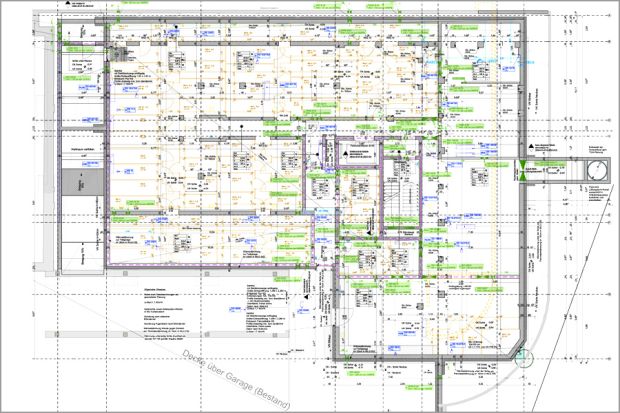The width and height of the screenshot is (620, 413).
Task: Select the black triangle marker at the drawing's top-left edge
Action: pyautogui.click(x=68, y=3)
